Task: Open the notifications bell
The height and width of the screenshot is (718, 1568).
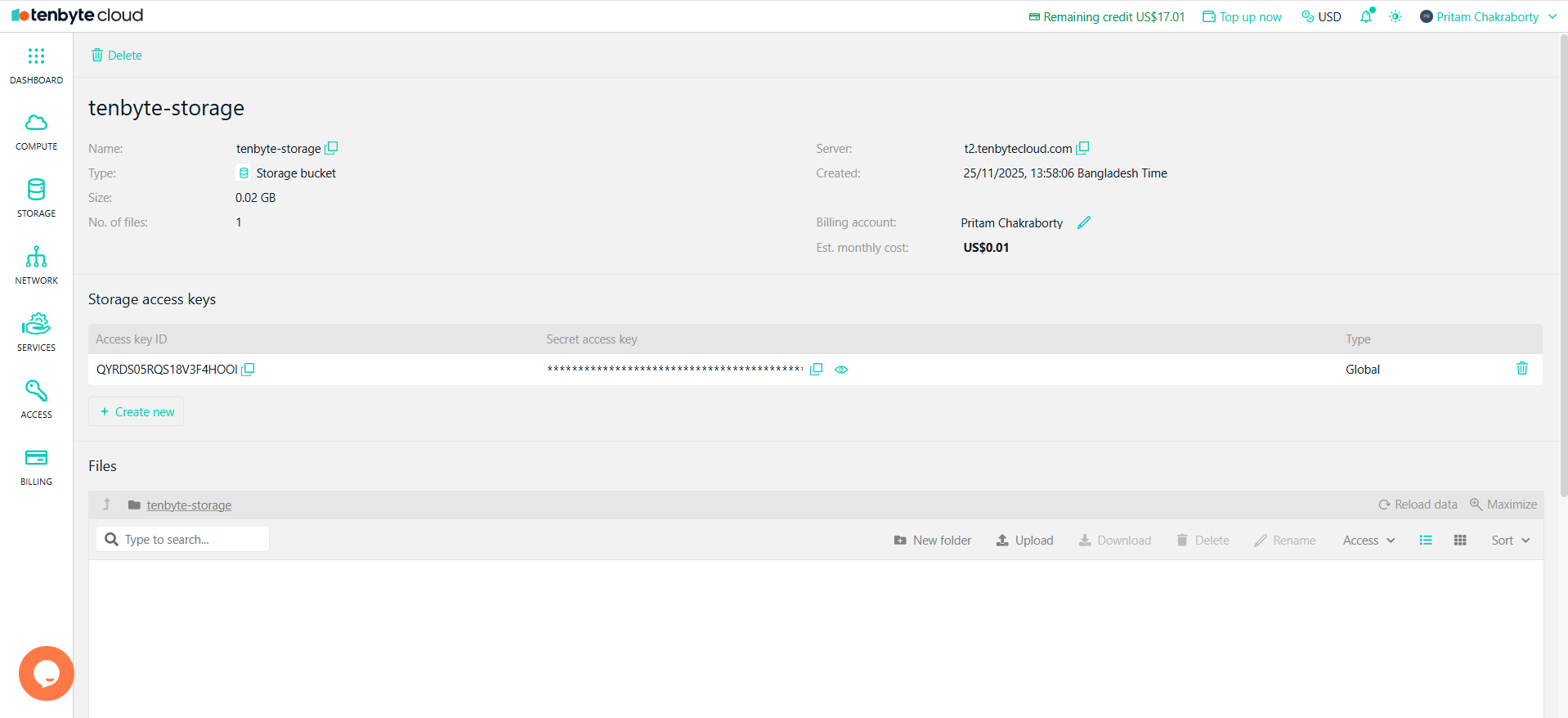Action: pyautogui.click(x=1366, y=16)
